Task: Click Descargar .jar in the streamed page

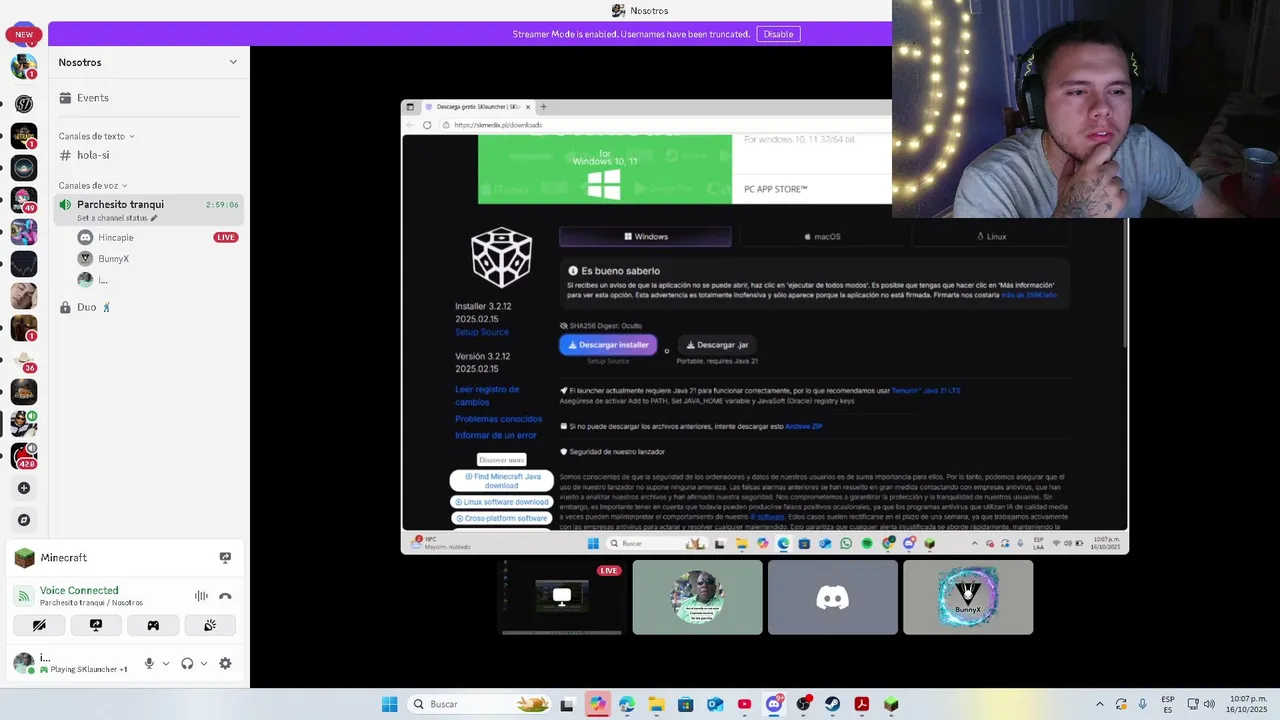Action: tap(717, 345)
